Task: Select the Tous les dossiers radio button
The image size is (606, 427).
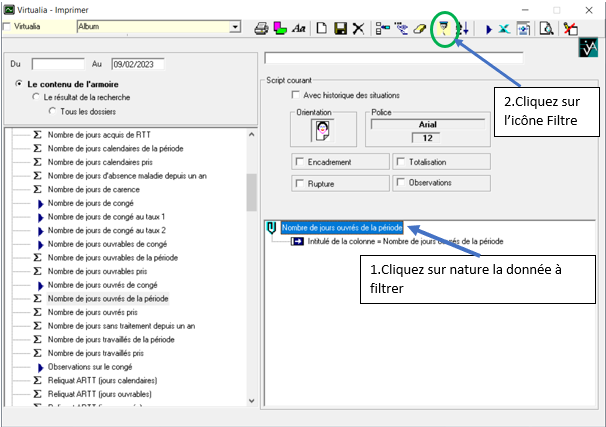Action: click(x=53, y=109)
